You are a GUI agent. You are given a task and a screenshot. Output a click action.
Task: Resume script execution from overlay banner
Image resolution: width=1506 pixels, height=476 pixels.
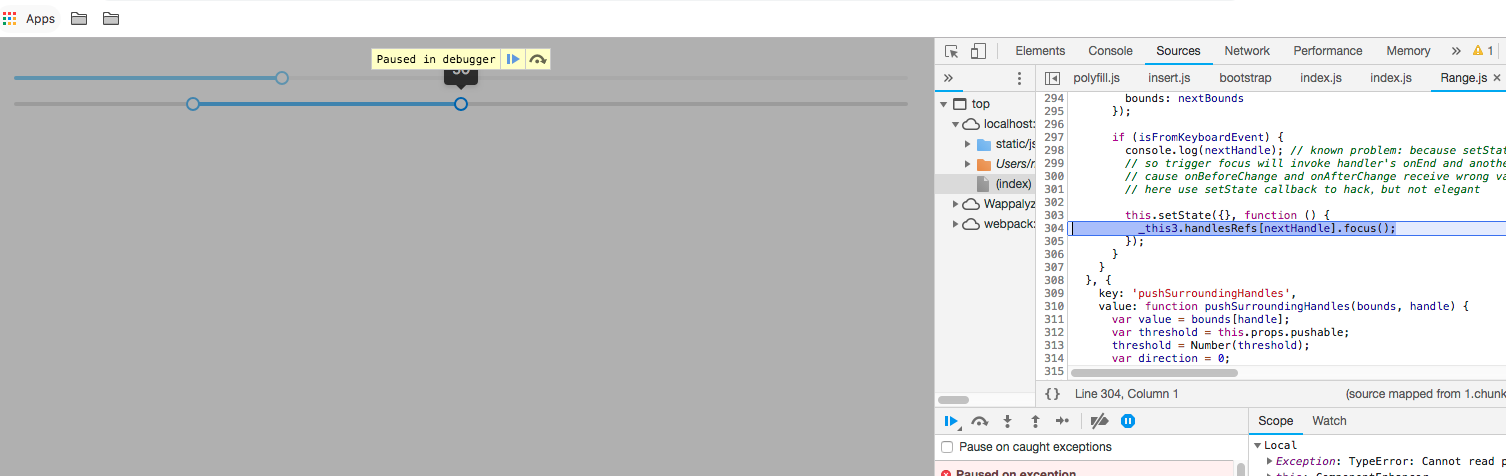pyautogui.click(x=512, y=60)
